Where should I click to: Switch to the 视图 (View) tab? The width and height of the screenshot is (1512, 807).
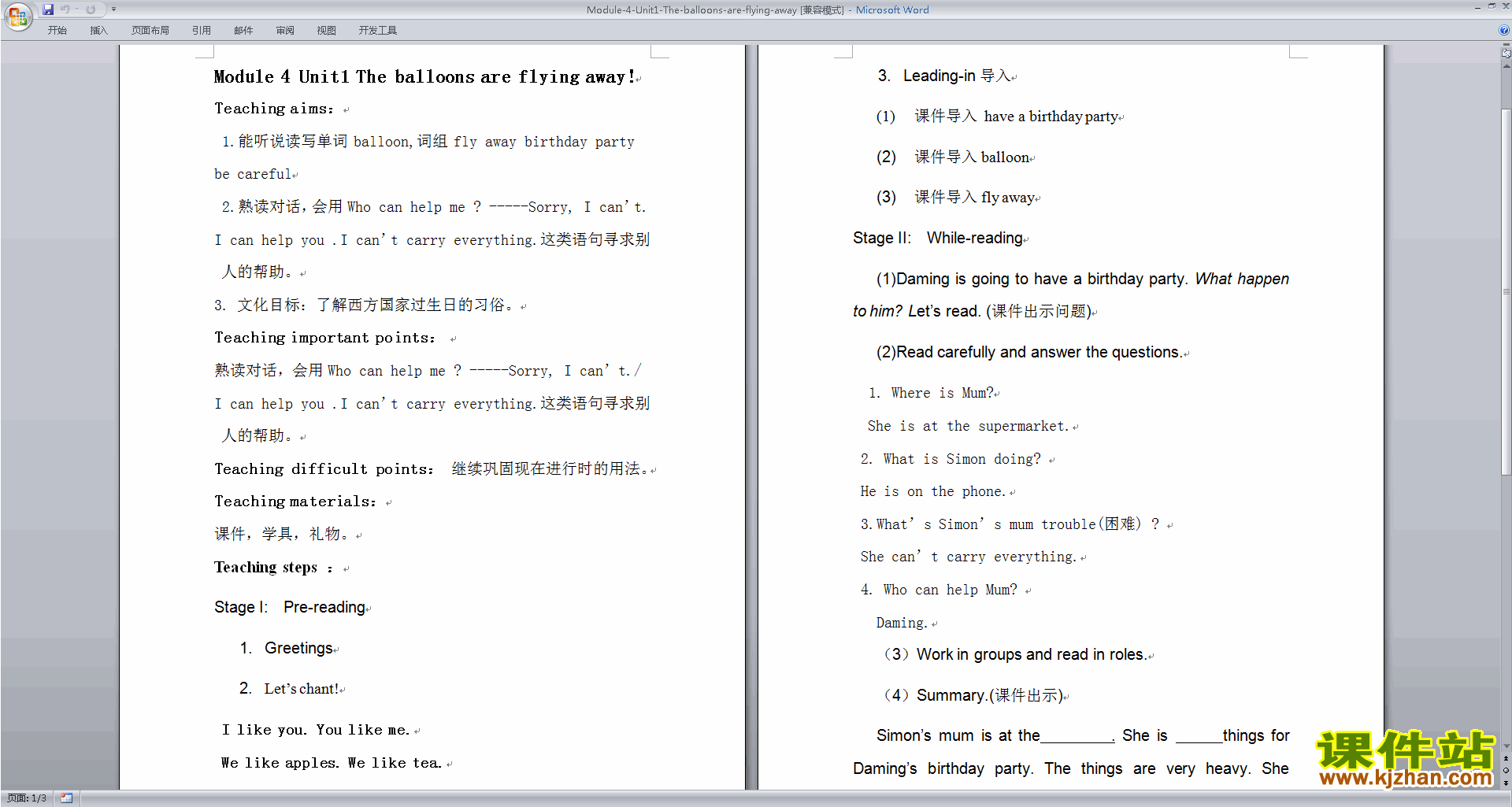tap(326, 31)
